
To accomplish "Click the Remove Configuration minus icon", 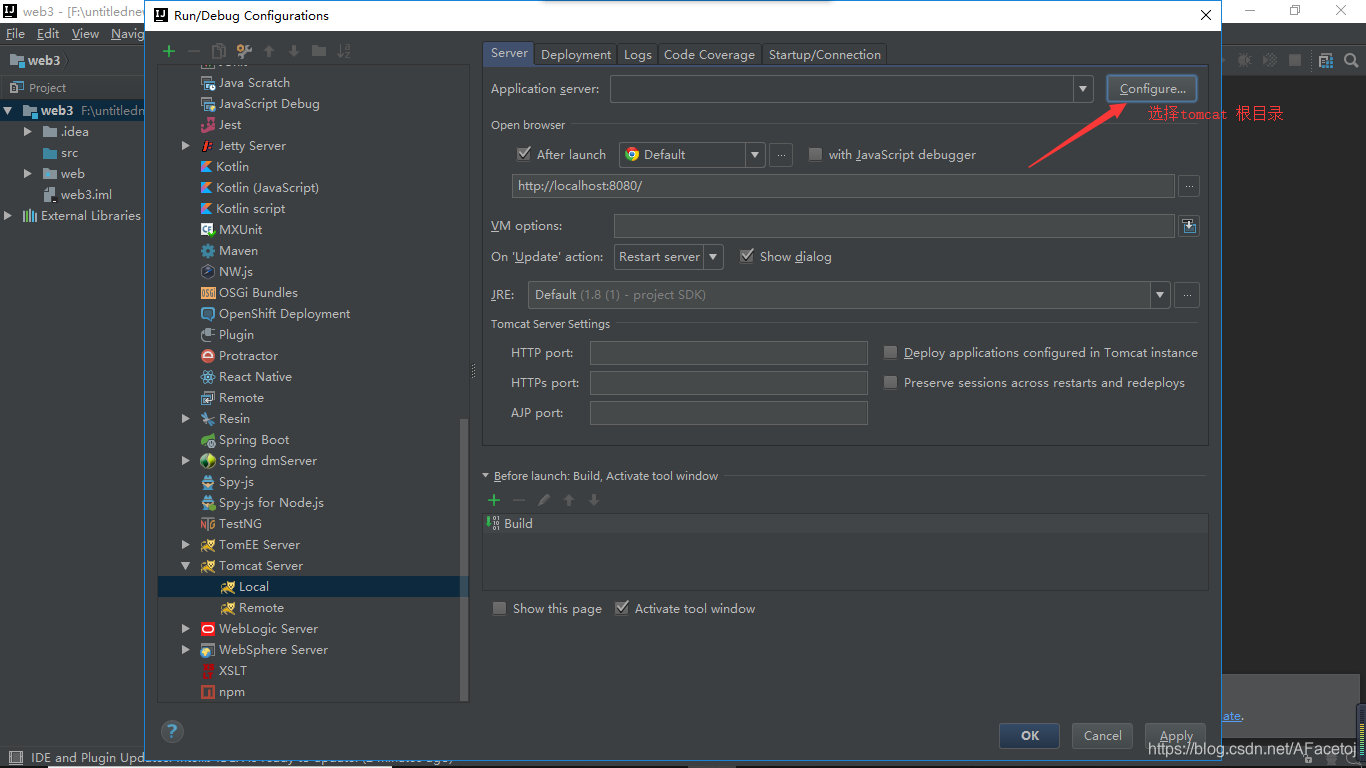I will (194, 51).
